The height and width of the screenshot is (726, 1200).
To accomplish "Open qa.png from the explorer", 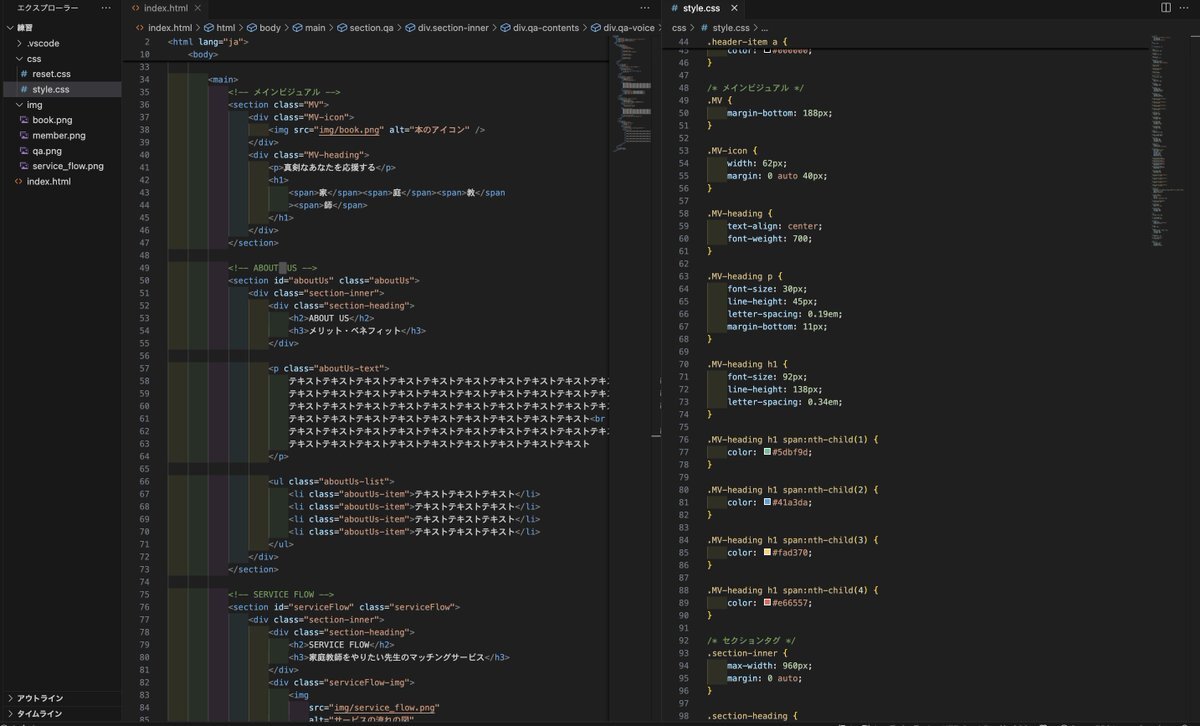I will 47,151.
